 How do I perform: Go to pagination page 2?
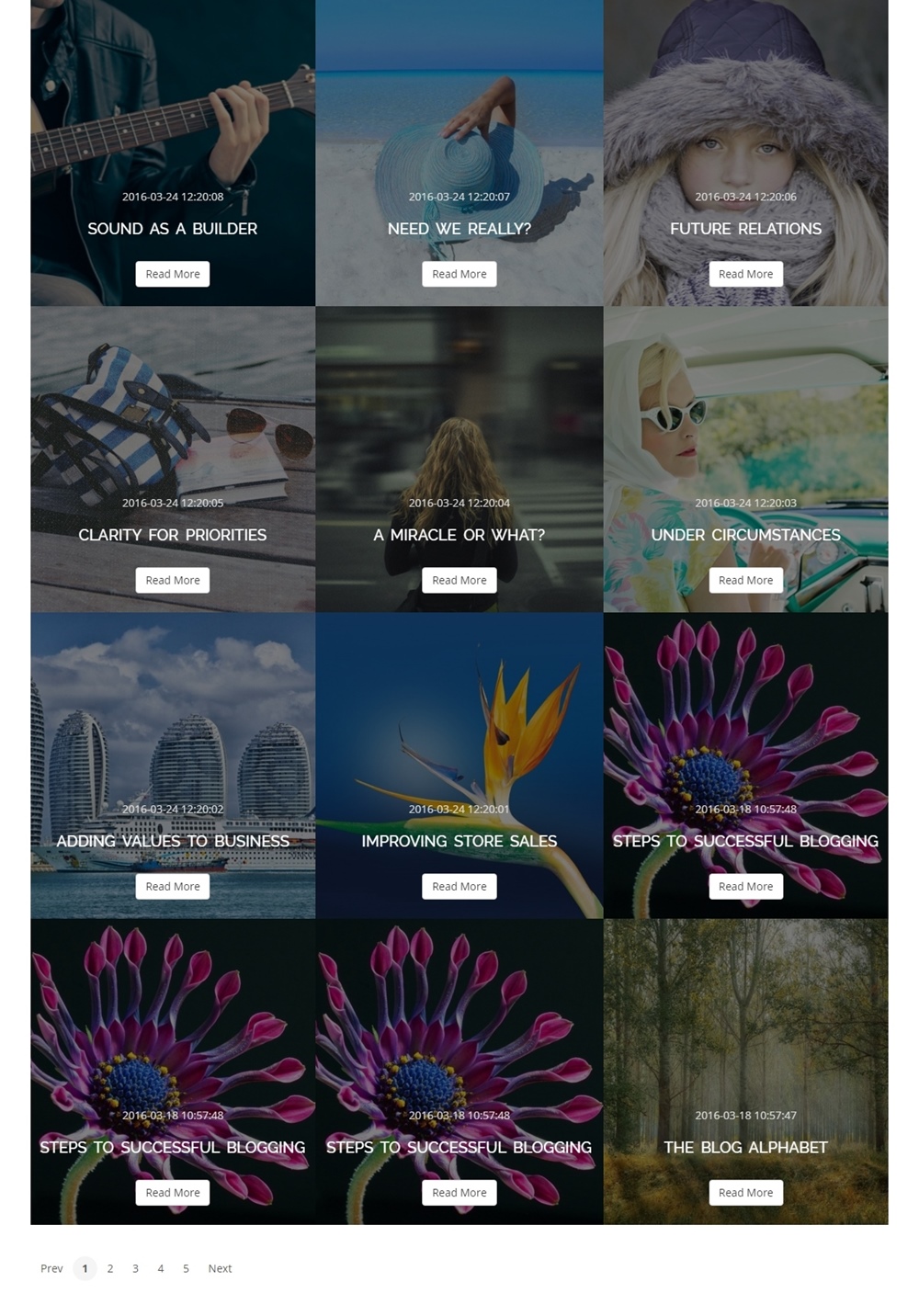(110, 1268)
